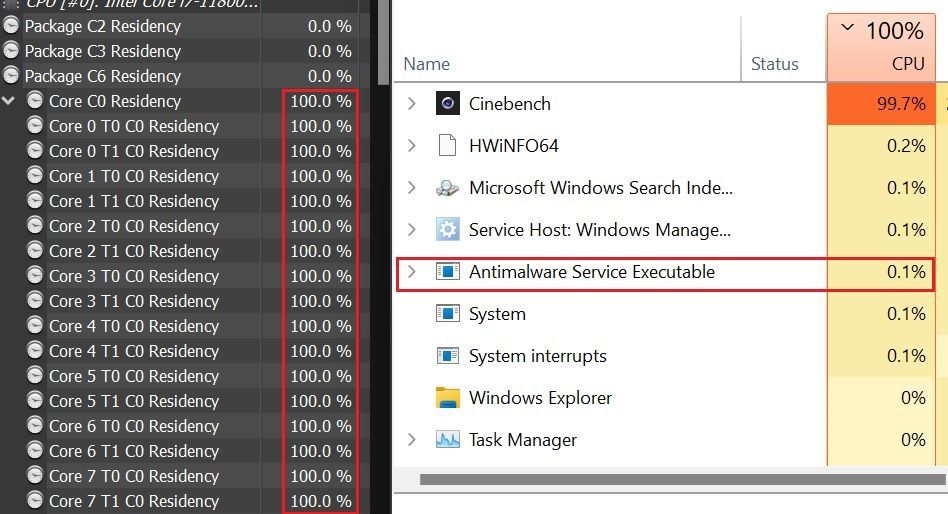Click Package C2 Residency 0.0 % value

coord(330,26)
